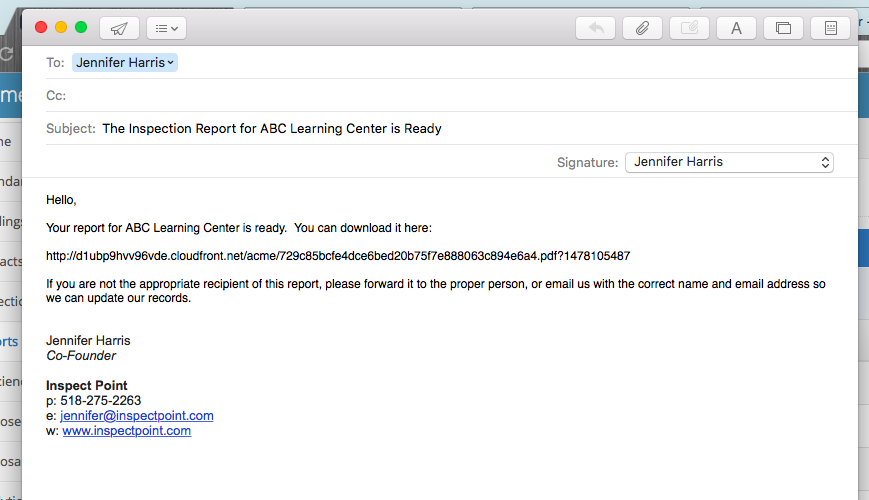Click the cloudfront.net PDF download URL
Image resolution: width=869 pixels, height=500 pixels.
pyautogui.click(x=338, y=256)
